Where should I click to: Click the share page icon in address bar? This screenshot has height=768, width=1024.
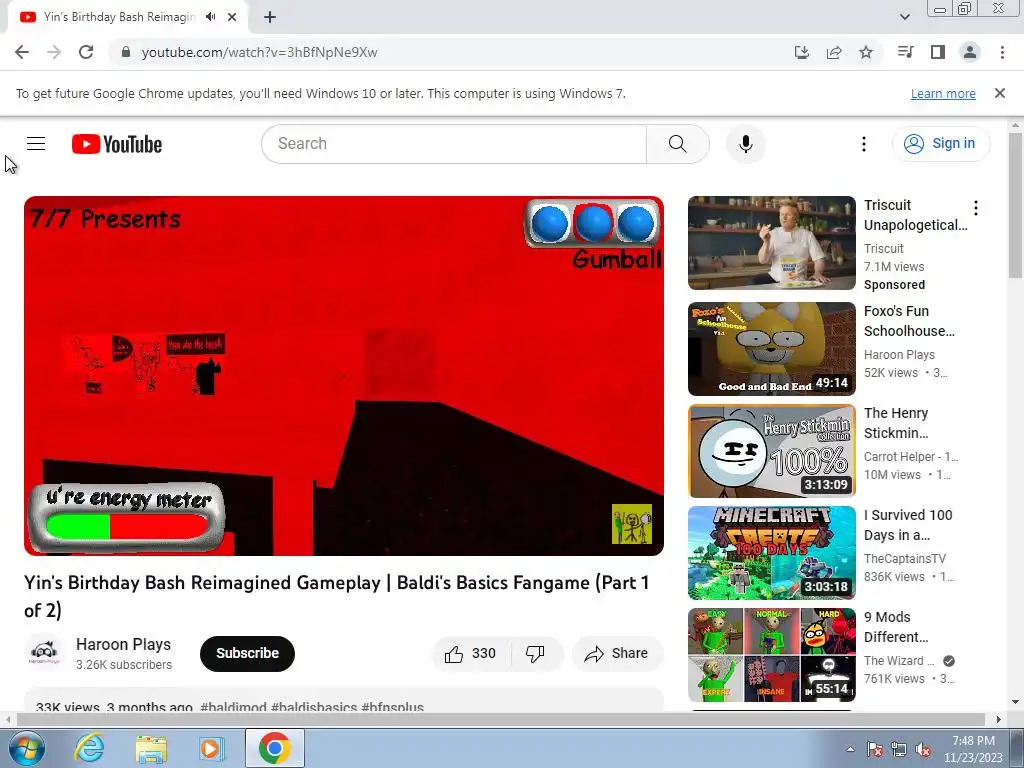[834, 52]
